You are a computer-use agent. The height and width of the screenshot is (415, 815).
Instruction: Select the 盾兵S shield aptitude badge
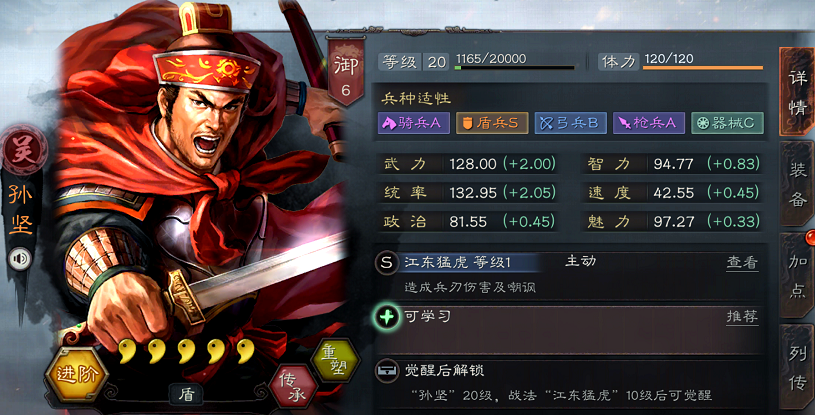492,123
